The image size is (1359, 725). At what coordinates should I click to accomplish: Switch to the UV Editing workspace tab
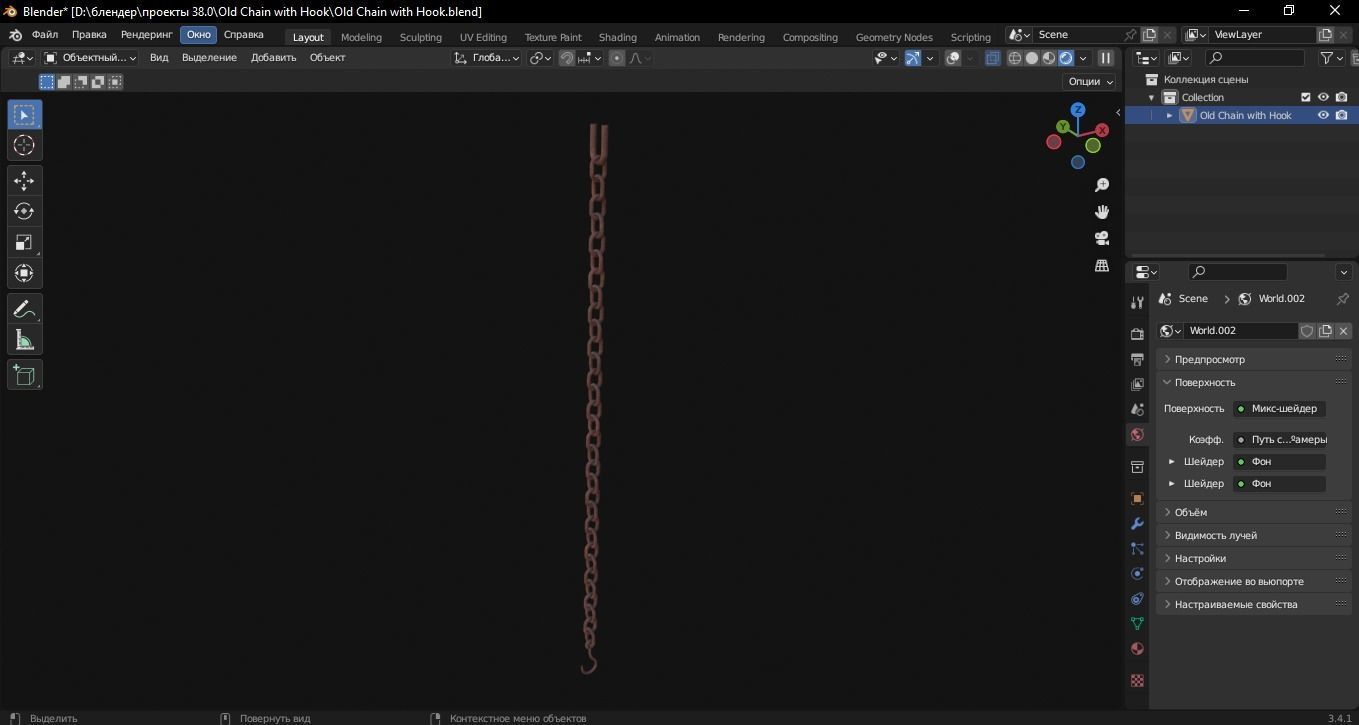pos(483,37)
